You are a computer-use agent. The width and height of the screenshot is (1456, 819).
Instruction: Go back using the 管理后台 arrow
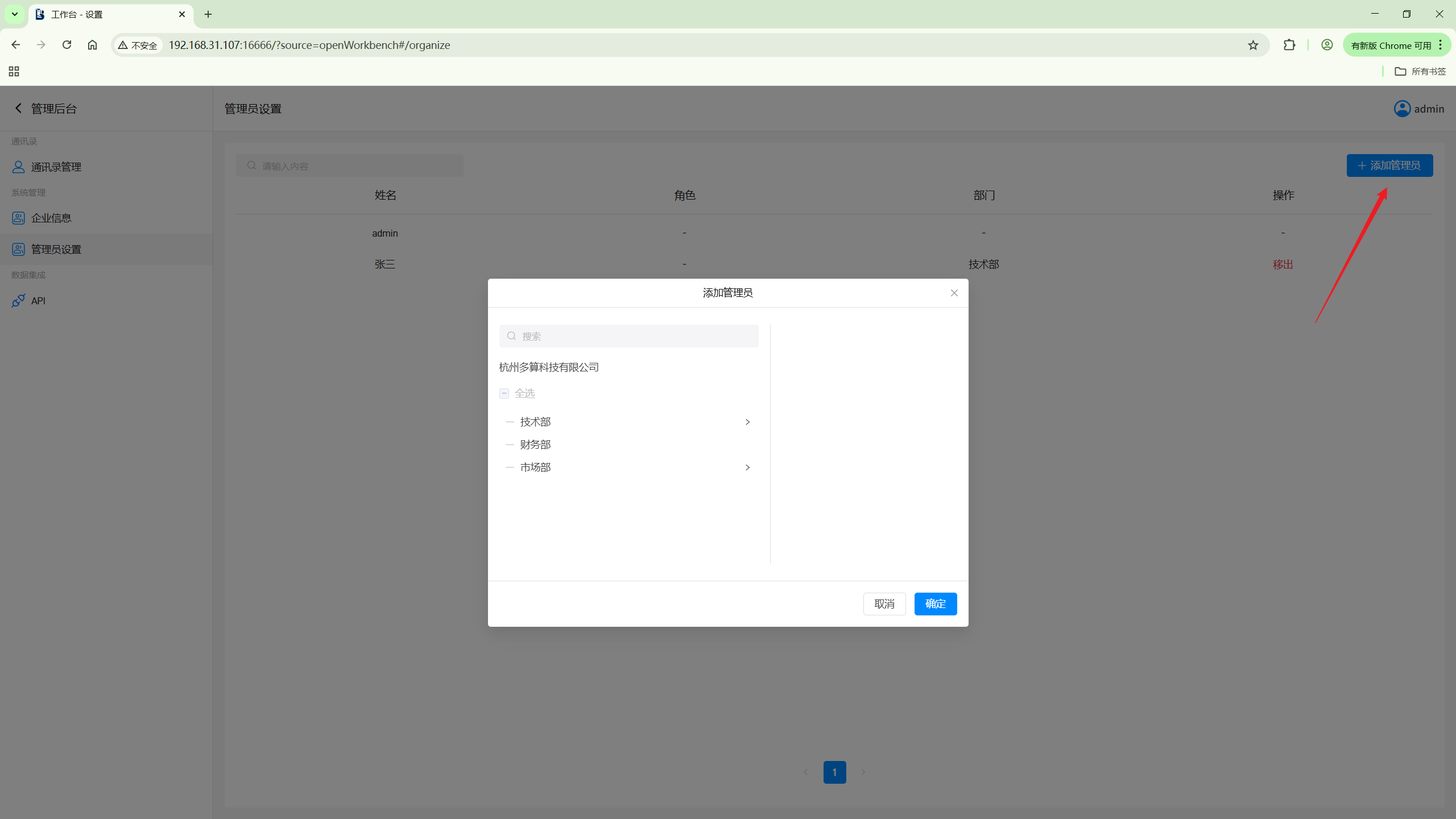tap(18, 108)
